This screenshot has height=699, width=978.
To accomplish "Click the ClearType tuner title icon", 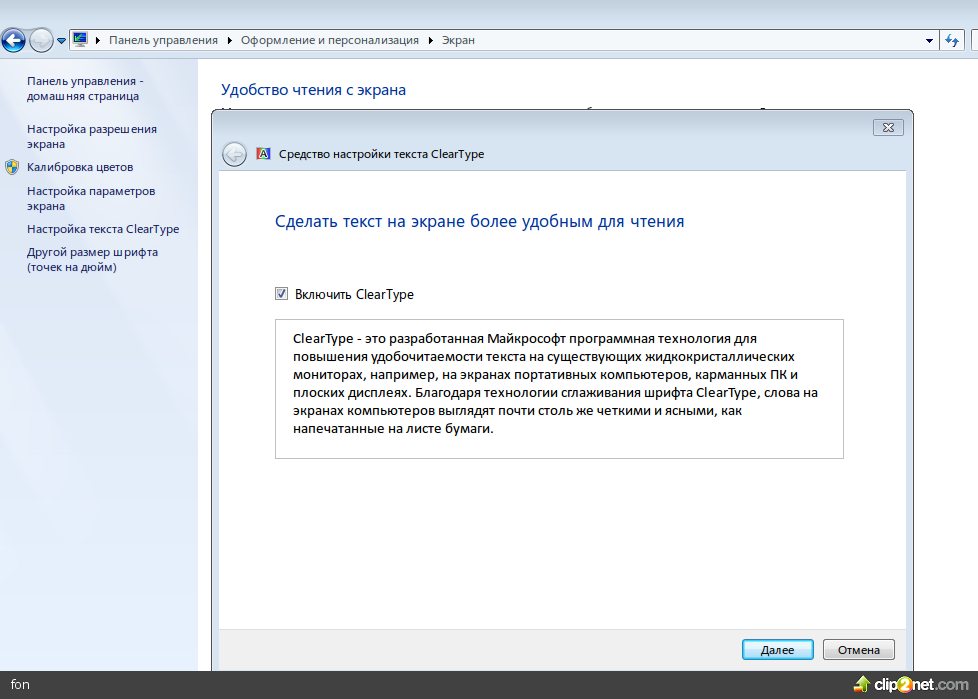I will pyautogui.click(x=264, y=154).
